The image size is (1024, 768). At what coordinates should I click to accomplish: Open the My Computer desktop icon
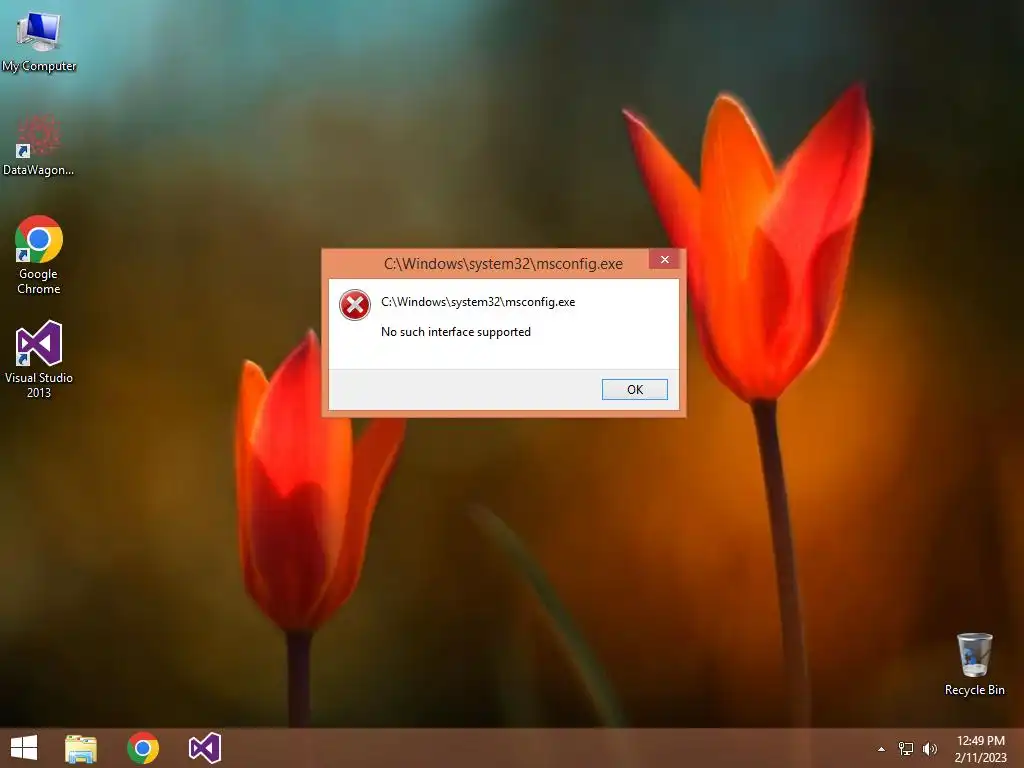point(39,40)
